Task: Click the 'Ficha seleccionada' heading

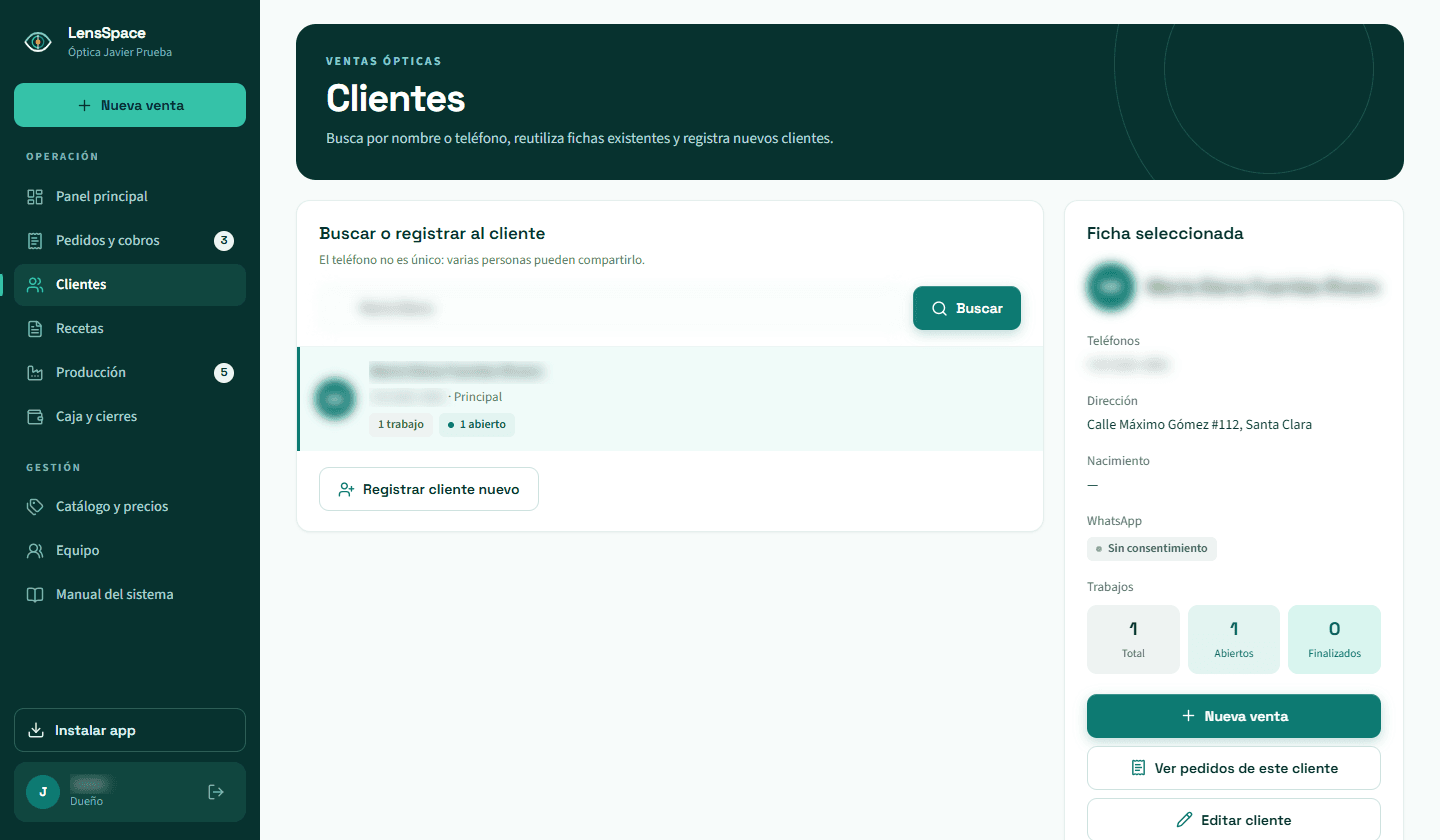Action: pos(1165,233)
